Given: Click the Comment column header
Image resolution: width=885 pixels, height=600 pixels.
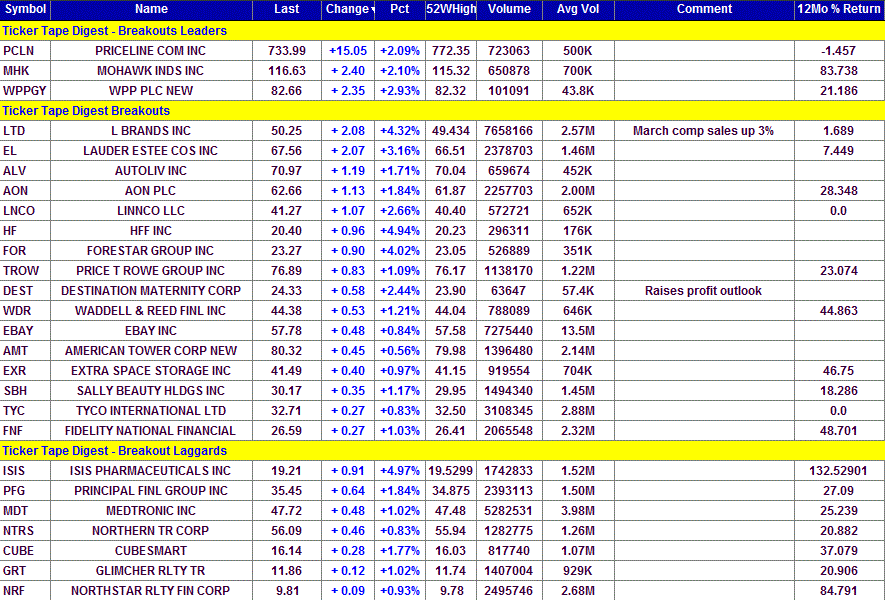Looking at the screenshot, I should [704, 9].
